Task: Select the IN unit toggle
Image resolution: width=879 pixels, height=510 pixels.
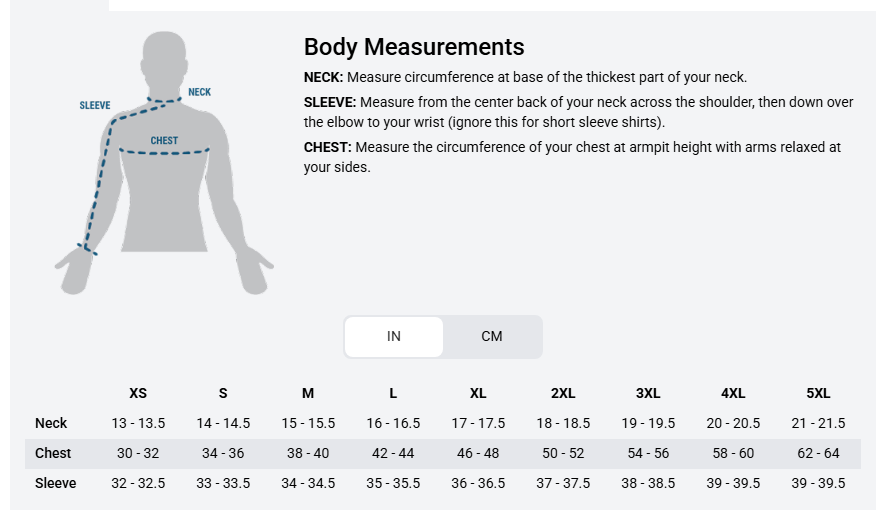Action: pos(394,336)
